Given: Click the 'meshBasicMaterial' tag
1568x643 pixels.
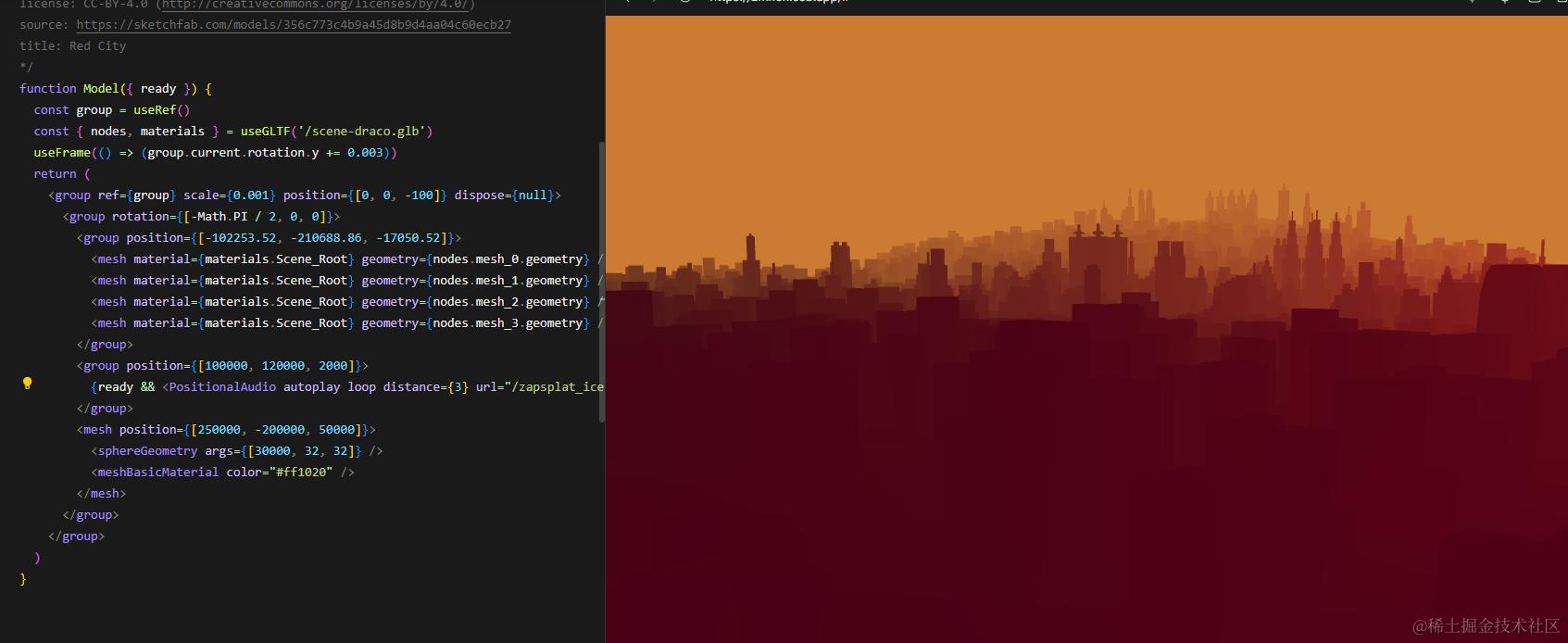Looking at the screenshot, I should point(158,473).
